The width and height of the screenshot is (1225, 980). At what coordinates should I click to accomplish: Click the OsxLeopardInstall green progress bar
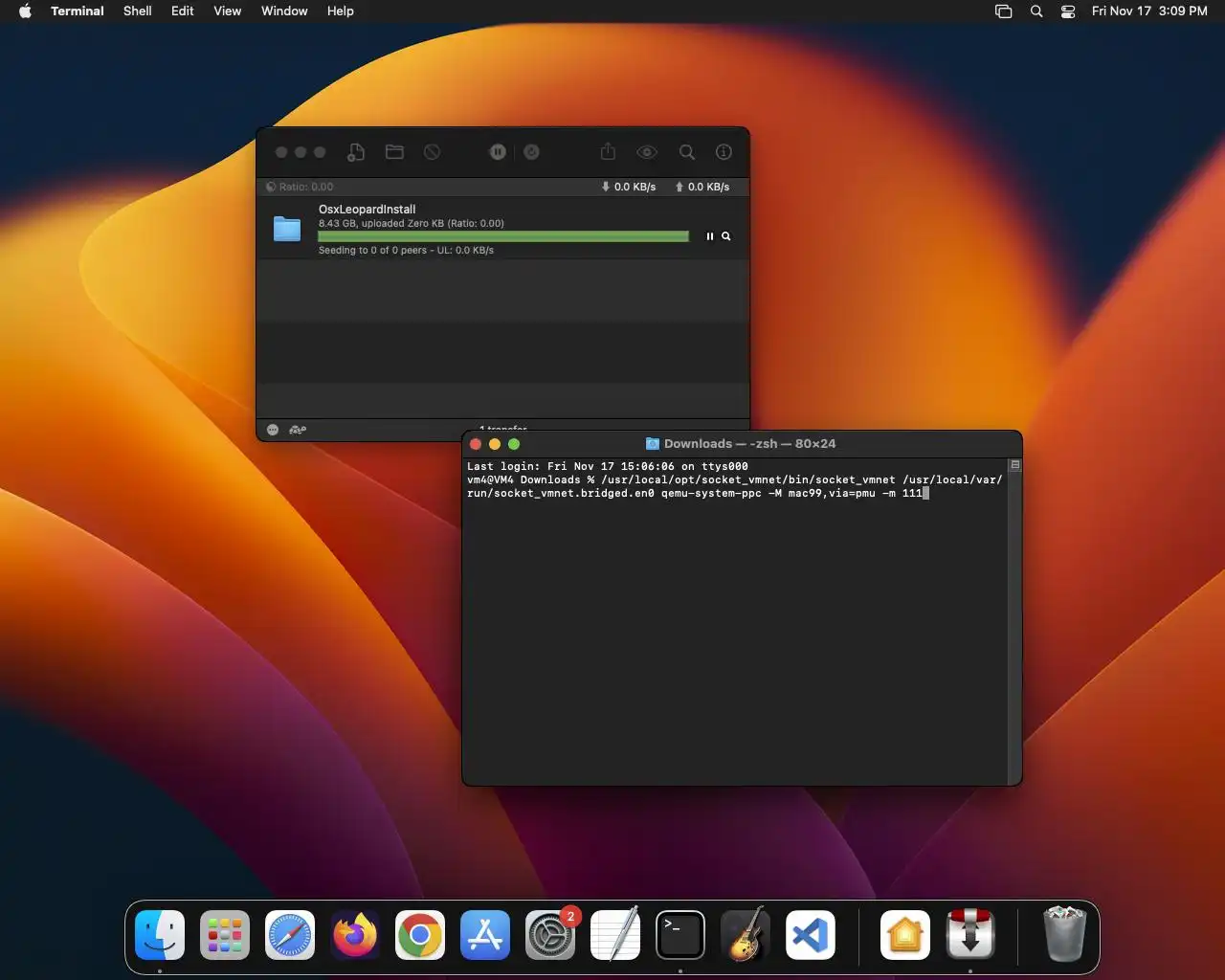coord(503,236)
